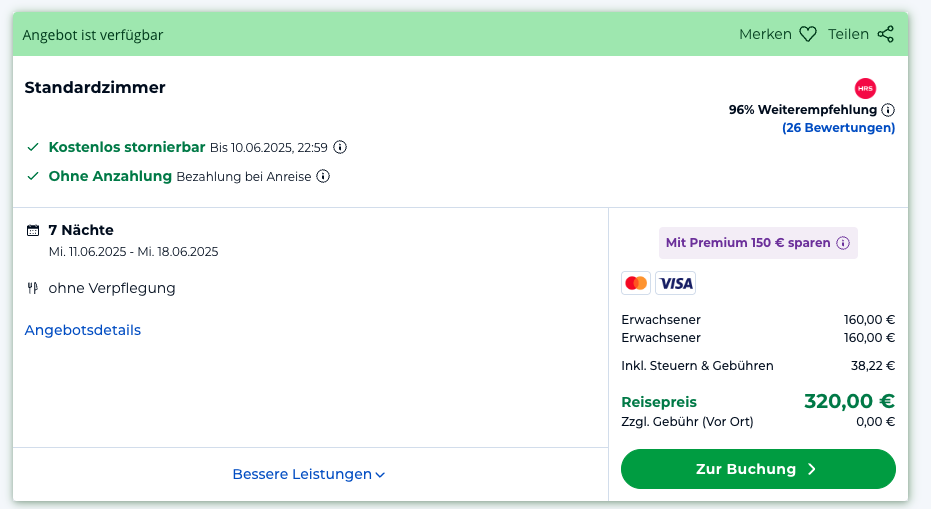Click info icon in Premium savings badge
The image size is (931, 509).
(x=843, y=243)
